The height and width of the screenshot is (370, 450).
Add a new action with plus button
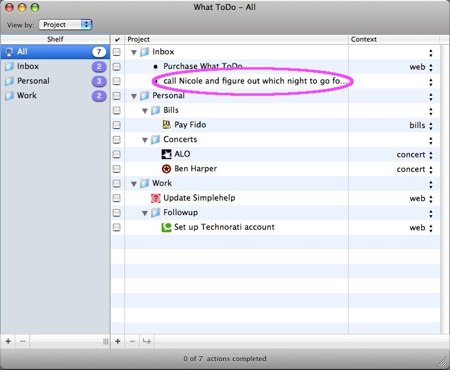click(118, 341)
